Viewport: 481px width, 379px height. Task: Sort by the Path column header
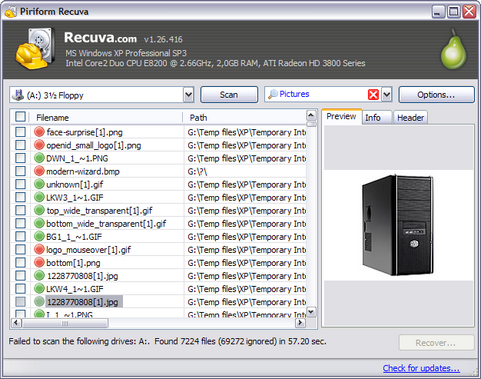coord(244,117)
